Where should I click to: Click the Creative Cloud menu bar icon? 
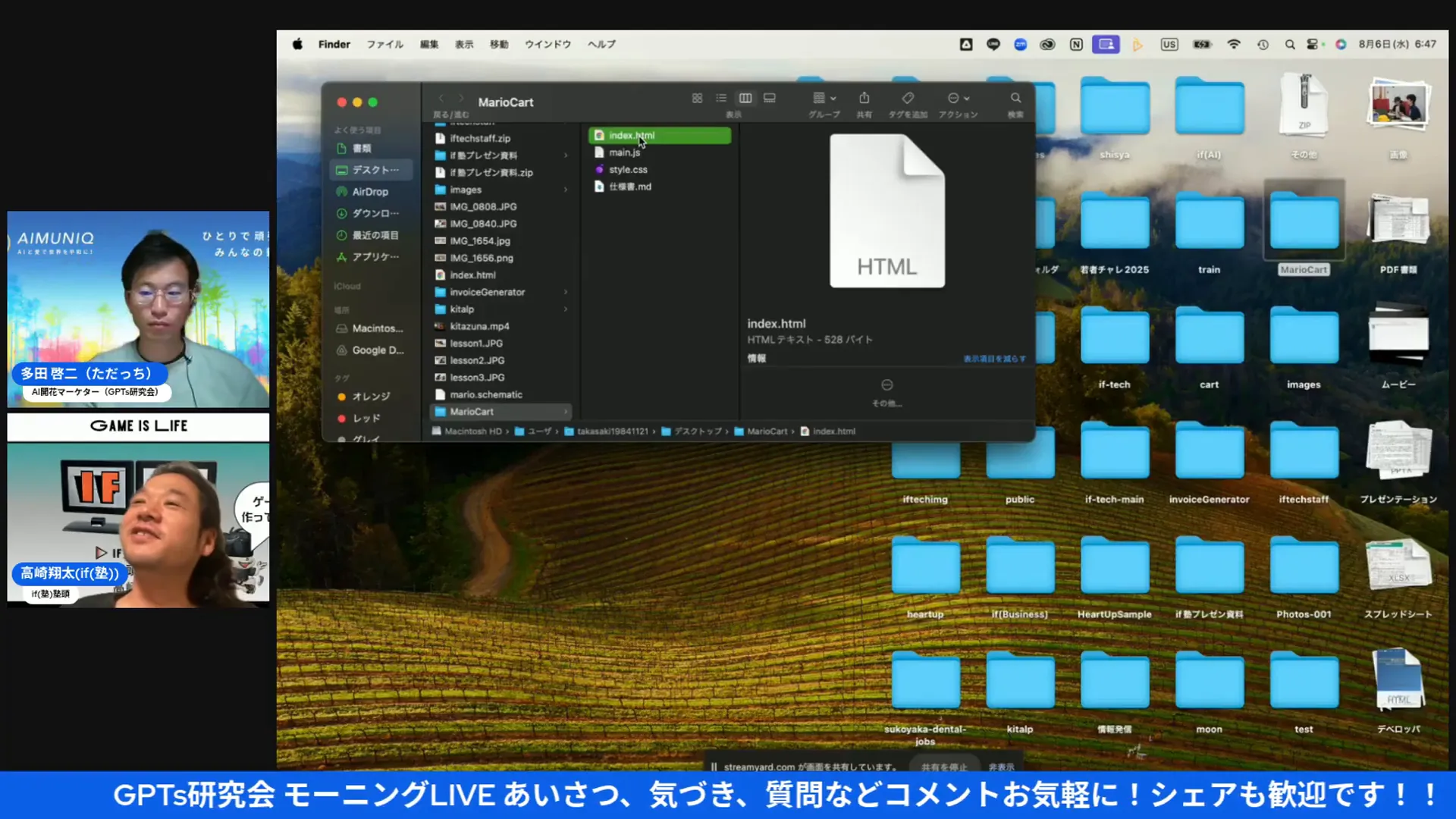tap(1047, 45)
